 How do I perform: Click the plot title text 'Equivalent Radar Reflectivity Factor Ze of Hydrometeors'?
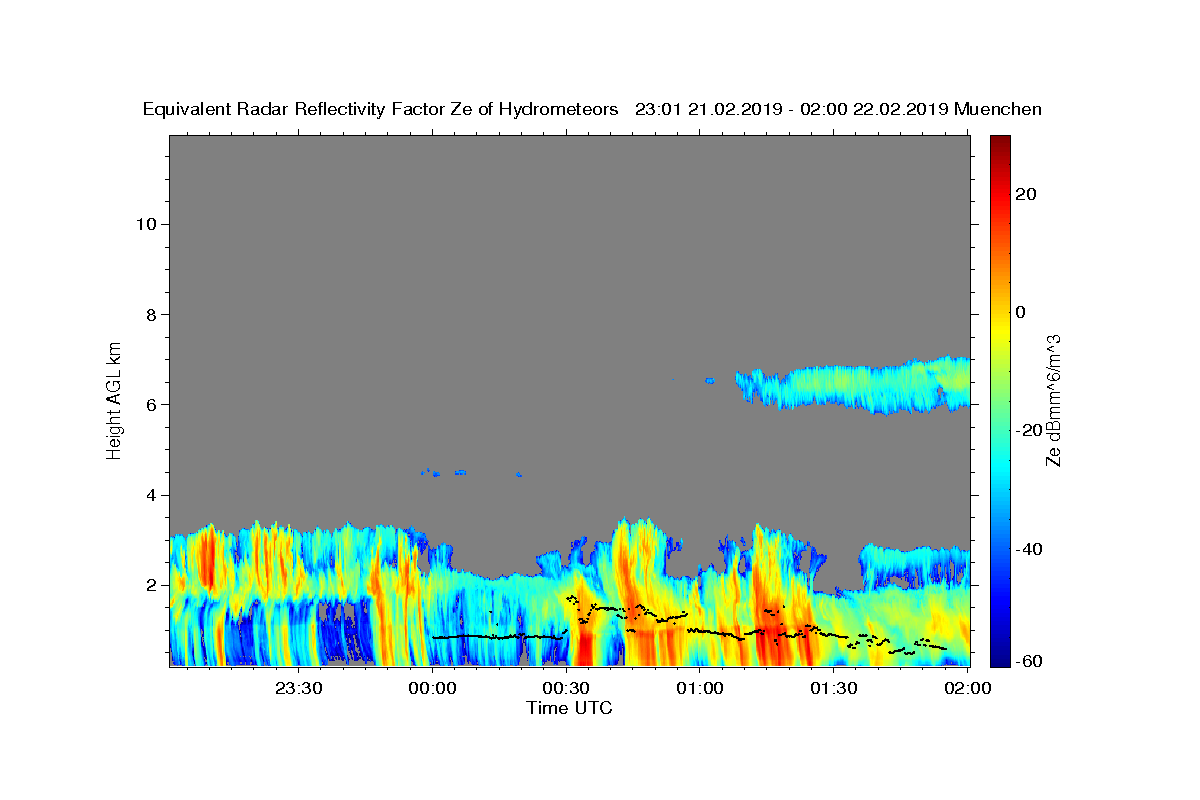(x=381, y=109)
